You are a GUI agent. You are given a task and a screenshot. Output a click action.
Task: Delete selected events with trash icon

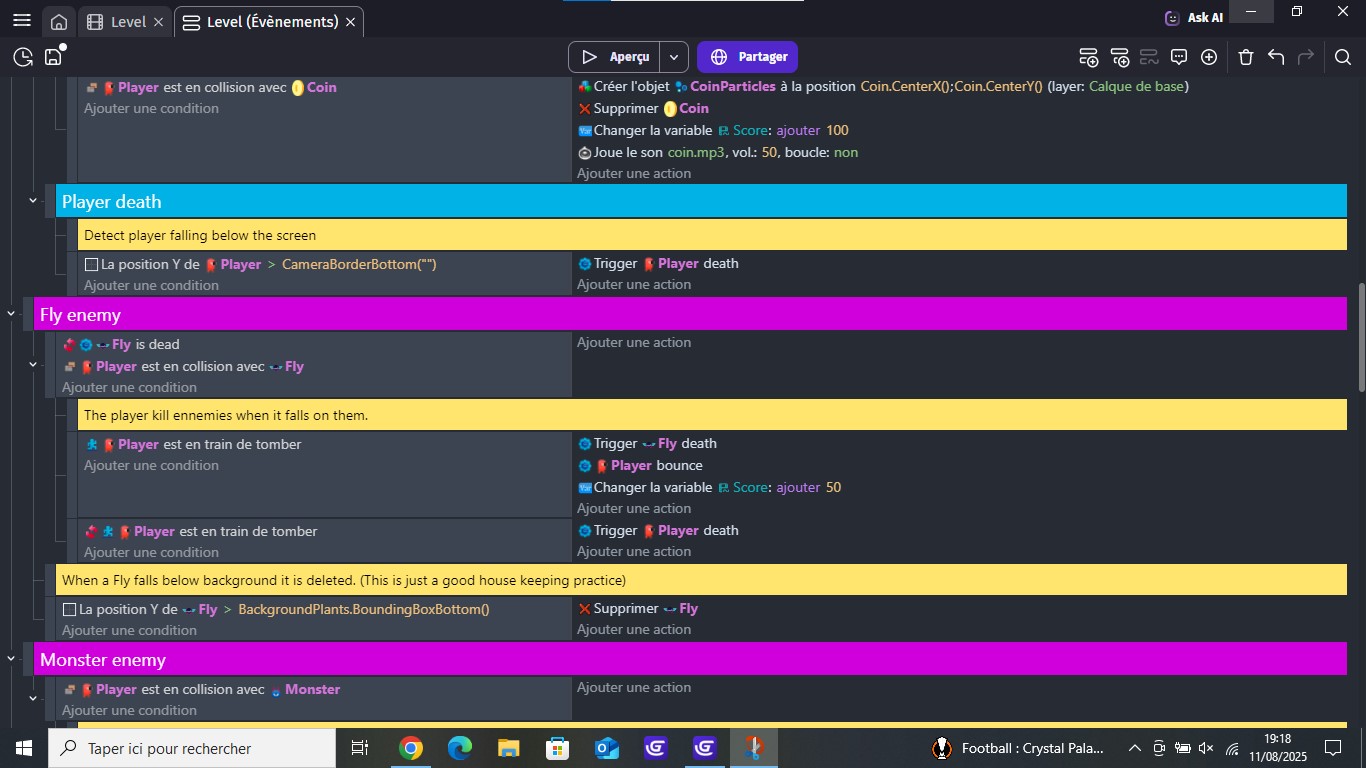pos(1246,57)
